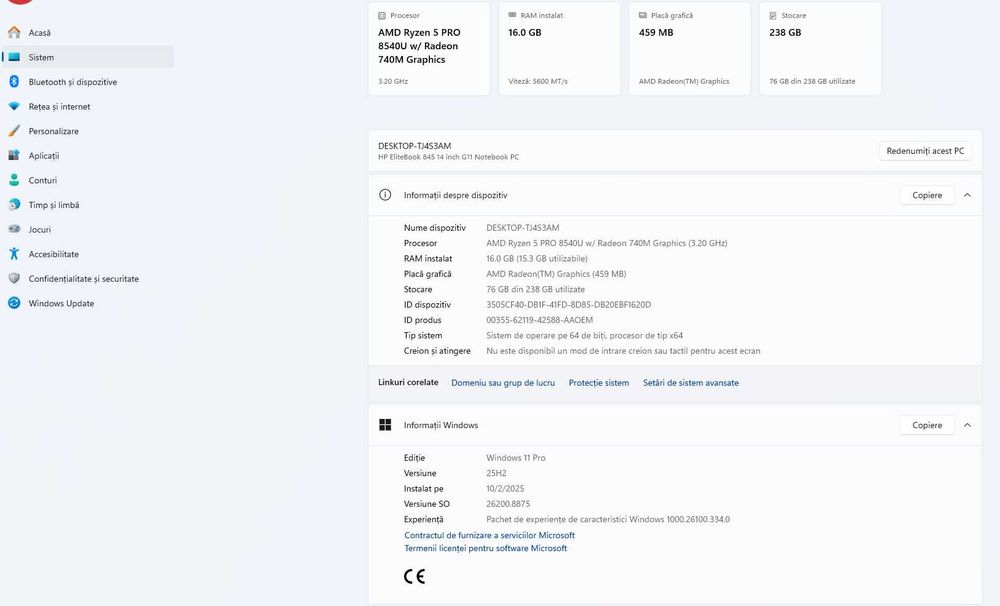
Task: Click 76 GB din 238 GB utilizate in card
Action: click(812, 81)
